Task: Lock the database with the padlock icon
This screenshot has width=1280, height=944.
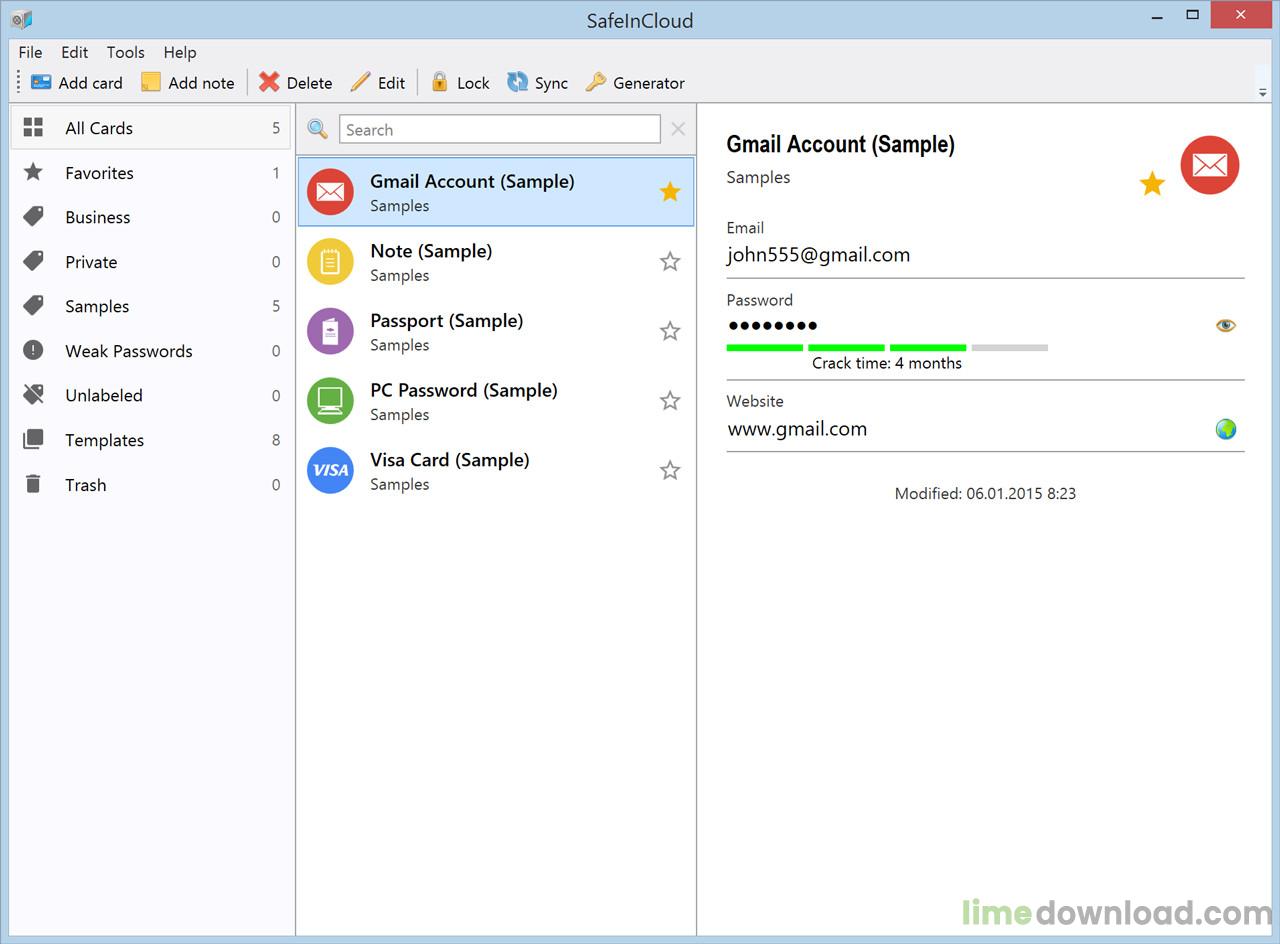Action: pyautogui.click(x=439, y=83)
